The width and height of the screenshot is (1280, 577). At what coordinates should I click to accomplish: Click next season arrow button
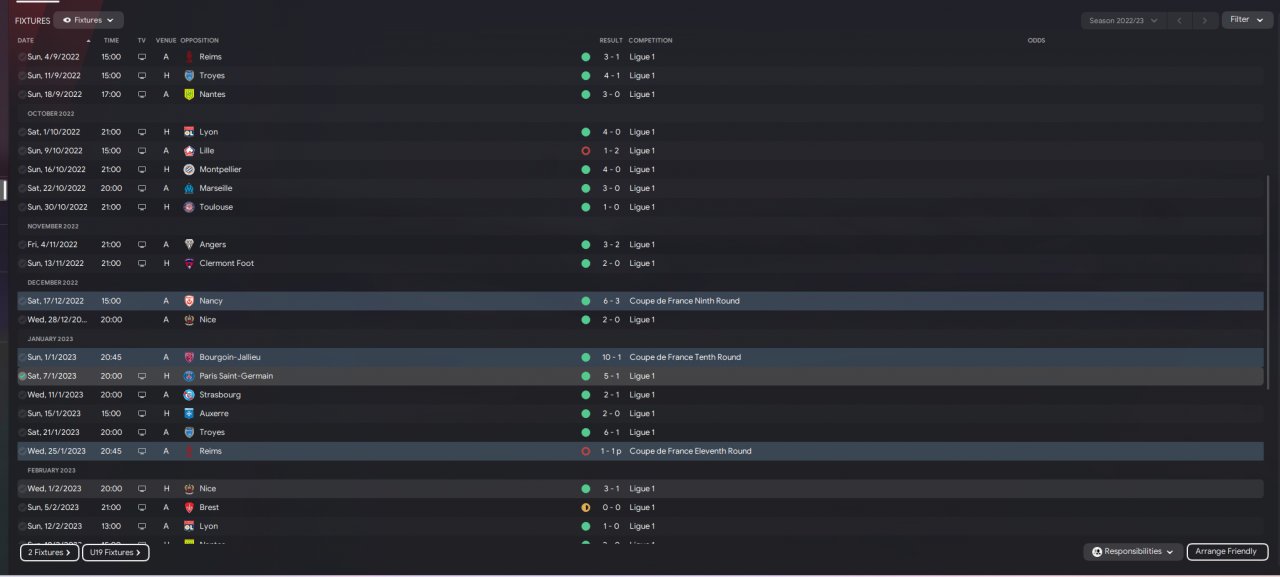click(x=1207, y=20)
